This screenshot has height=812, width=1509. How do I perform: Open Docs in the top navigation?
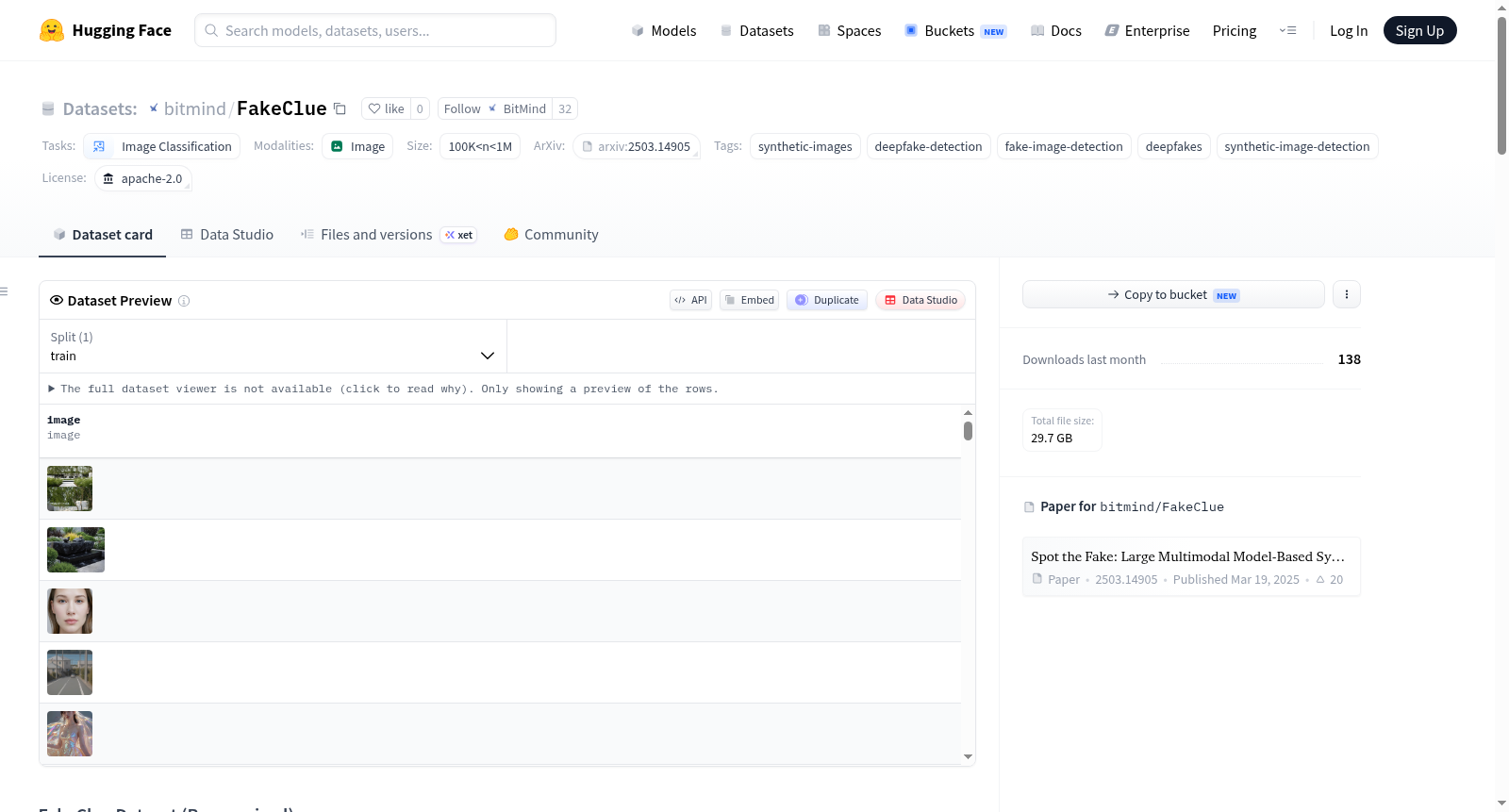[x=1056, y=30]
